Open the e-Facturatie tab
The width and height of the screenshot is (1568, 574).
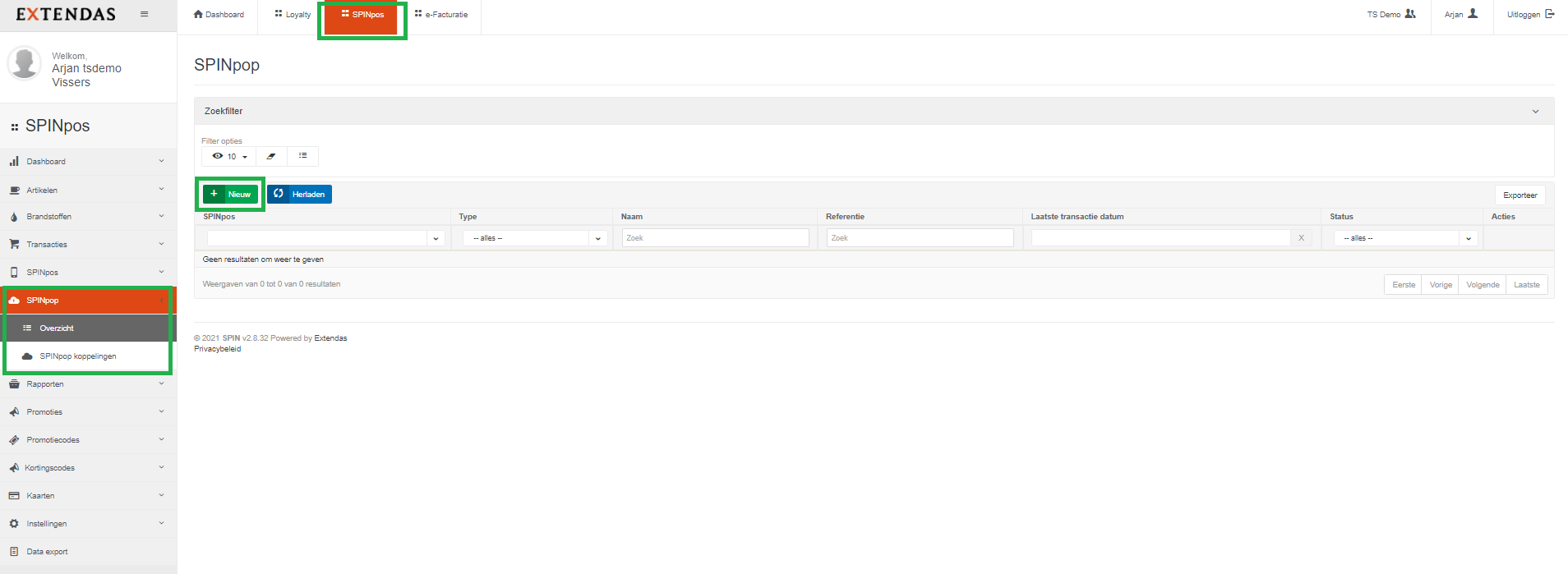tap(441, 15)
